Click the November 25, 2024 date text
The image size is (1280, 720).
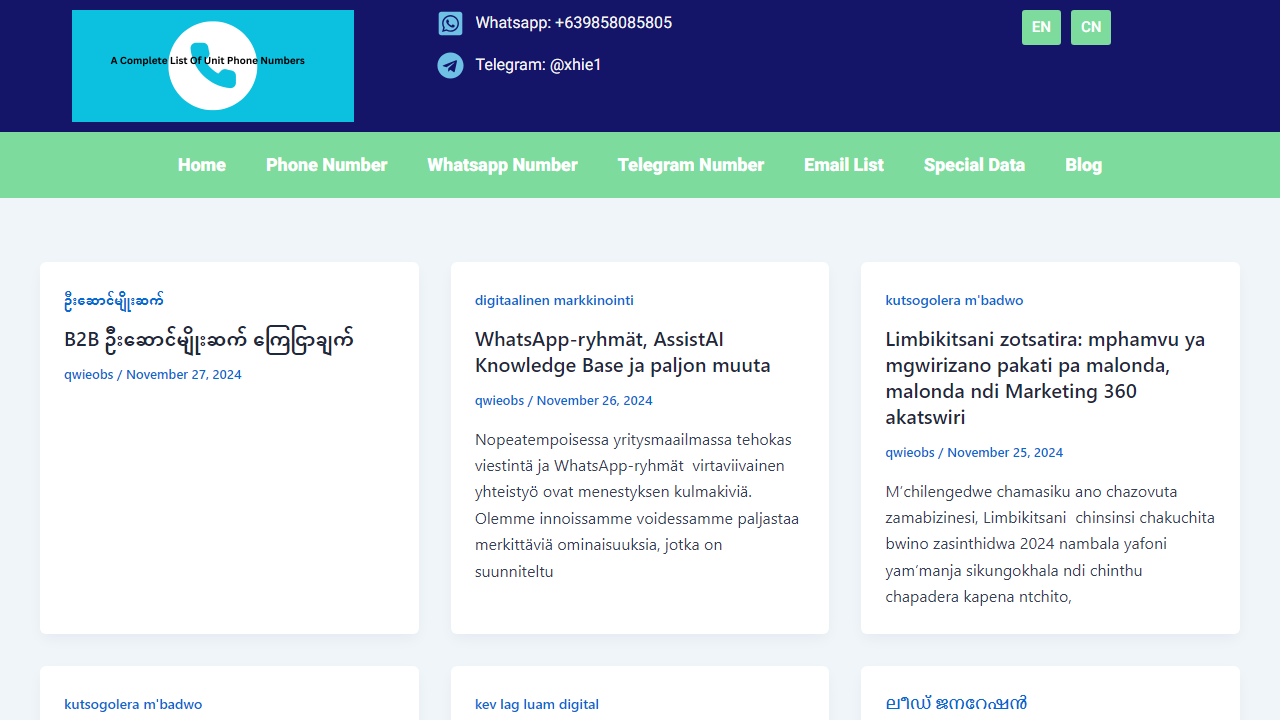click(1005, 453)
